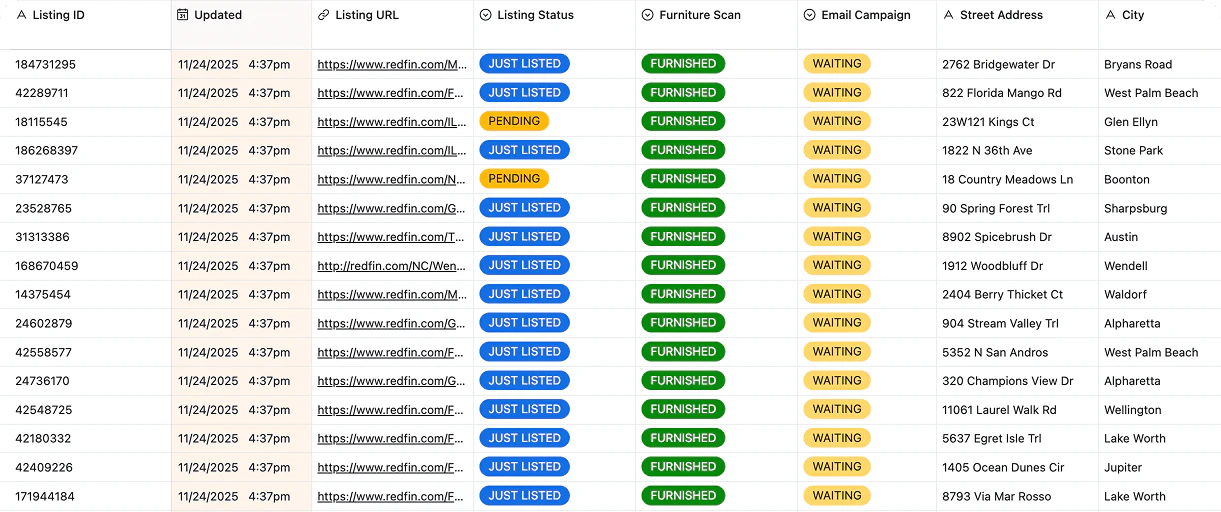Click the select icon beside Email Campaign header
This screenshot has width=1221, height=512.
809,15
